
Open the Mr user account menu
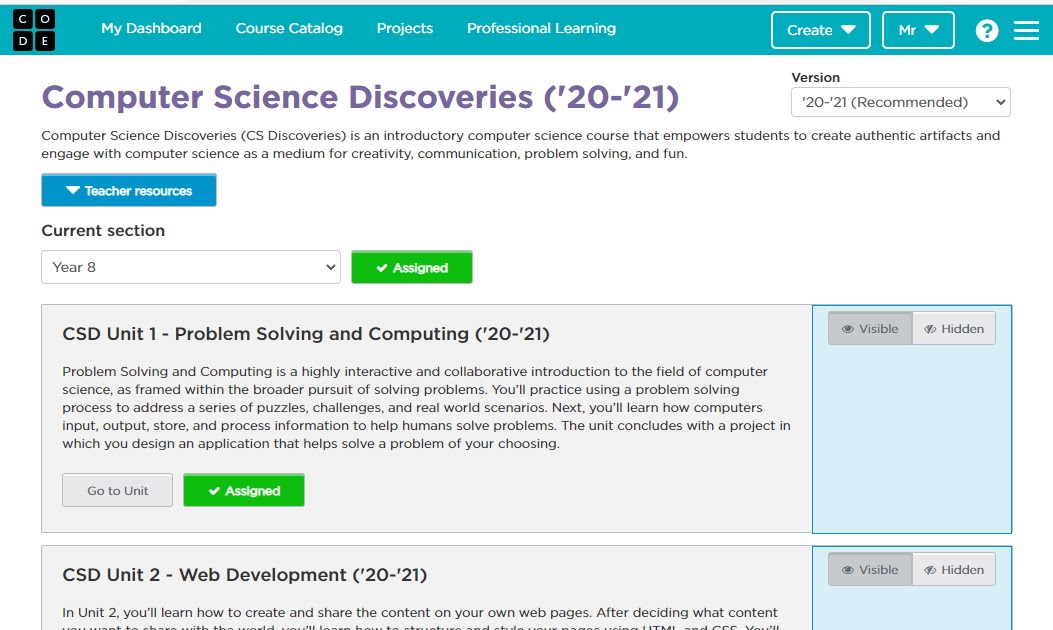(x=918, y=30)
